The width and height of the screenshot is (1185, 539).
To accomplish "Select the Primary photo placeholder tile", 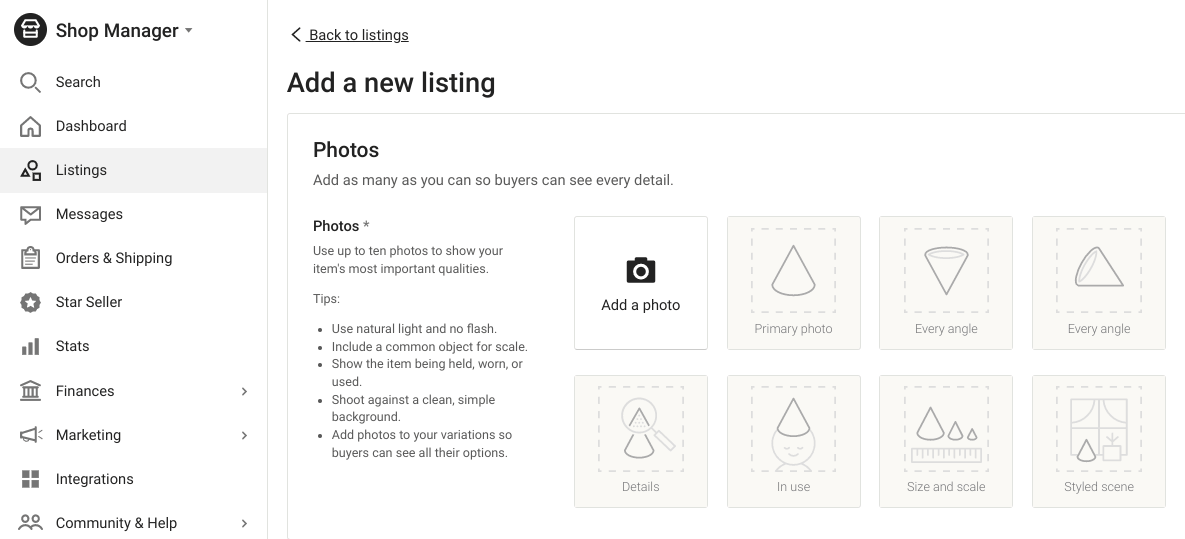I will click(794, 283).
